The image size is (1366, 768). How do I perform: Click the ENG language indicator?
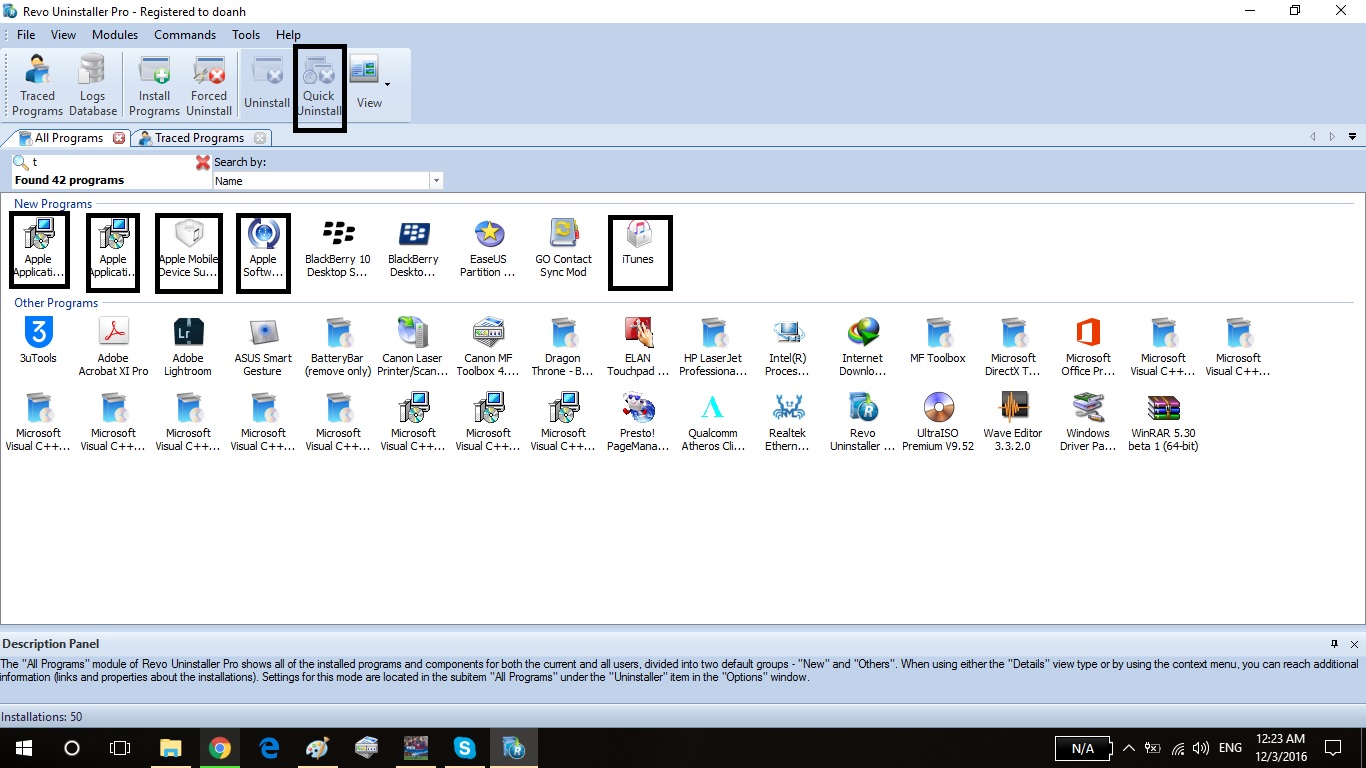coord(1231,748)
